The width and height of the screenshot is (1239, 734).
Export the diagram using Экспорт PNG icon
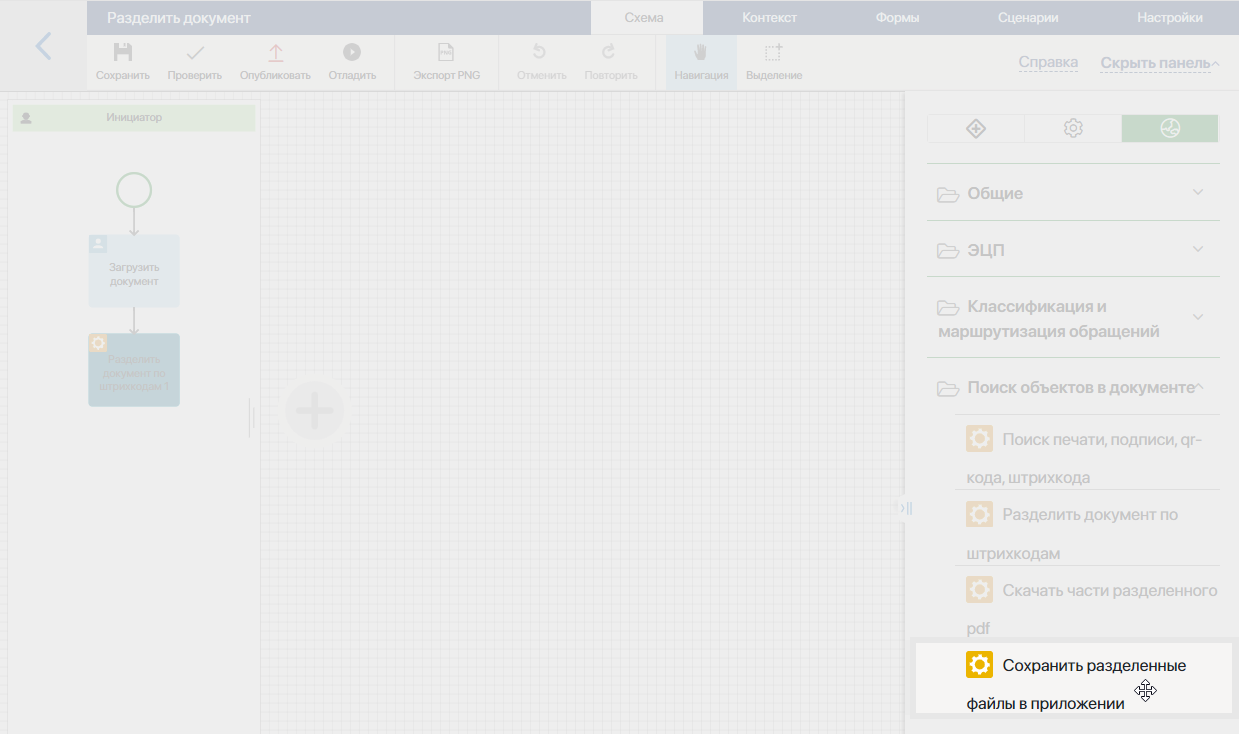coord(446,52)
